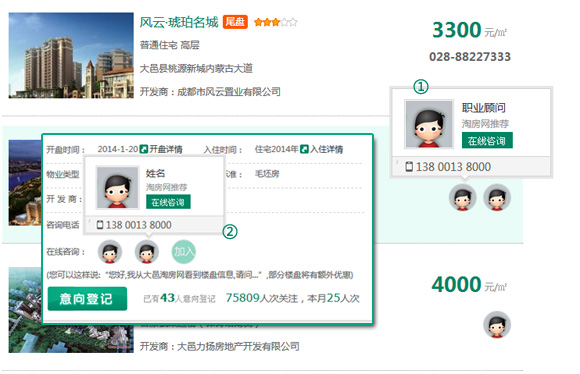
Task: Click developer 成都市风云置业有限公司
Action: point(229,92)
